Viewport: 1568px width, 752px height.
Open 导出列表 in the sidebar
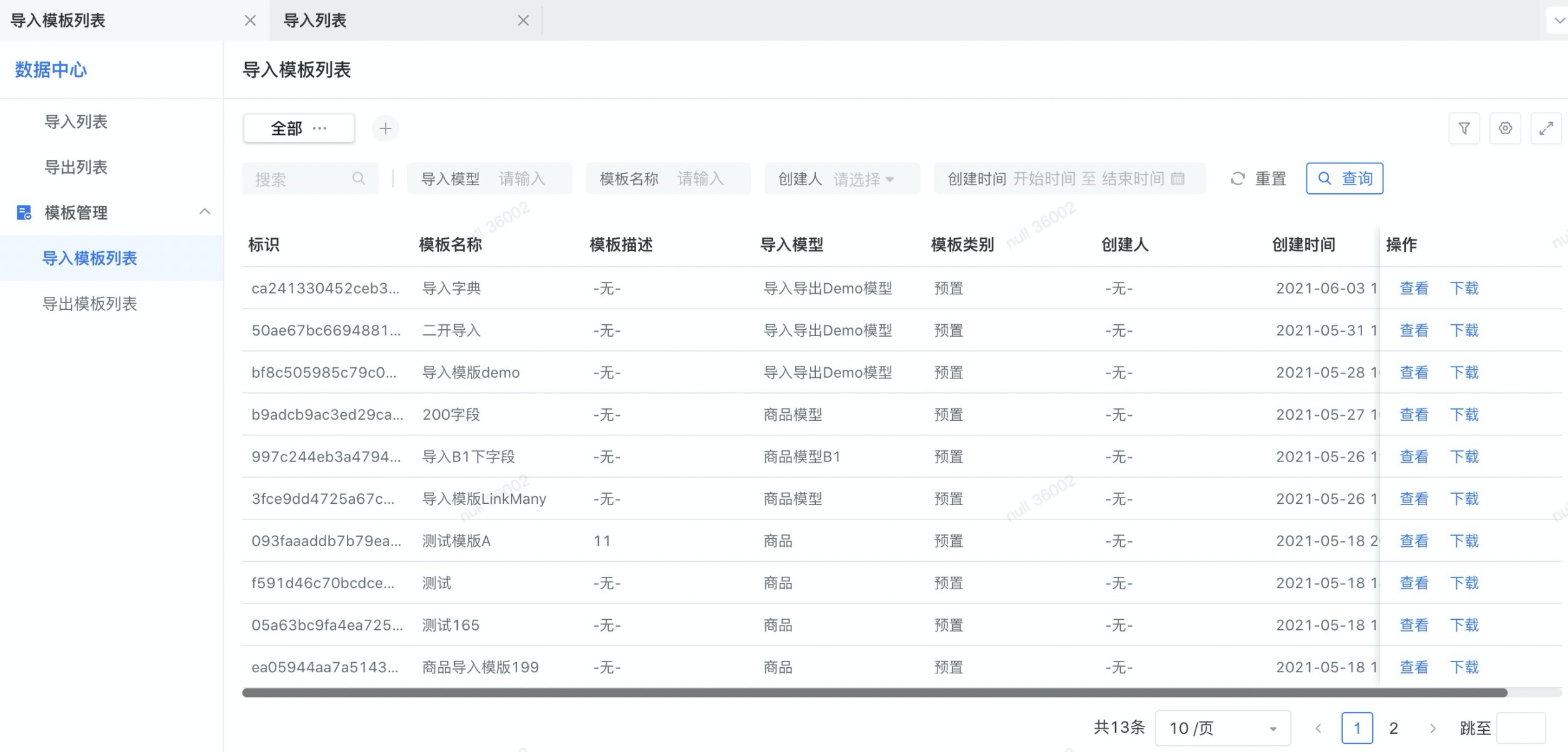(x=76, y=167)
